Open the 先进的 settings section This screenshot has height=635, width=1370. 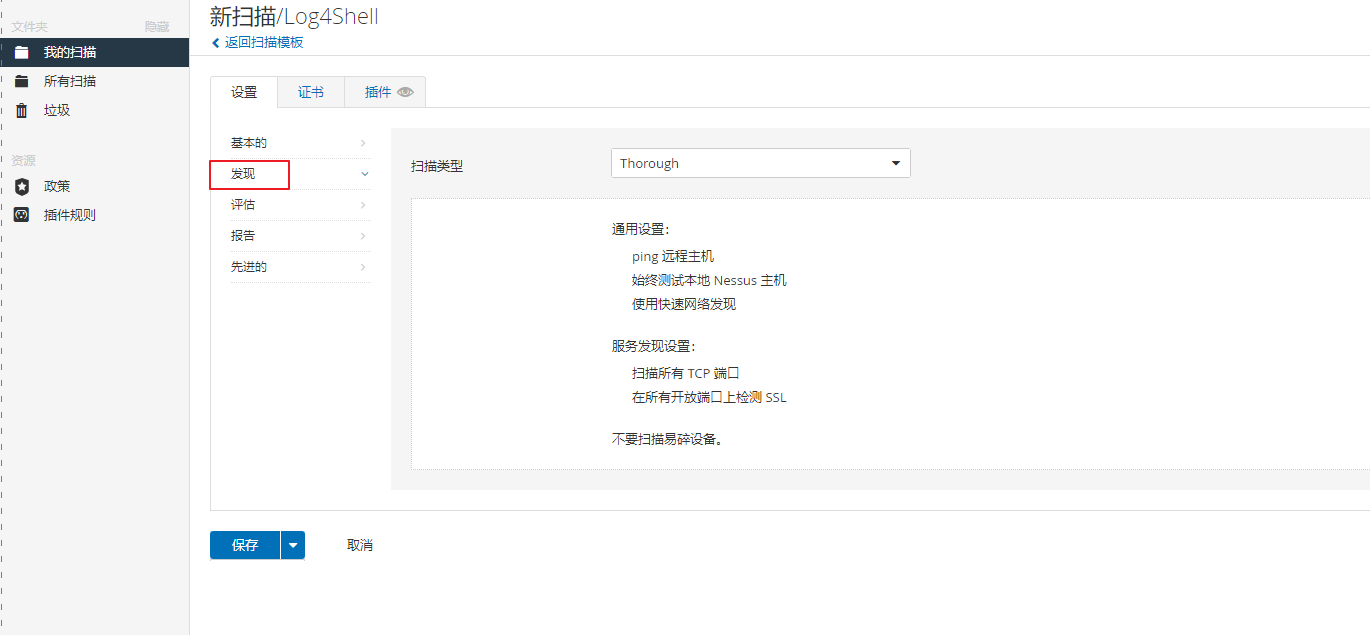tap(300, 267)
